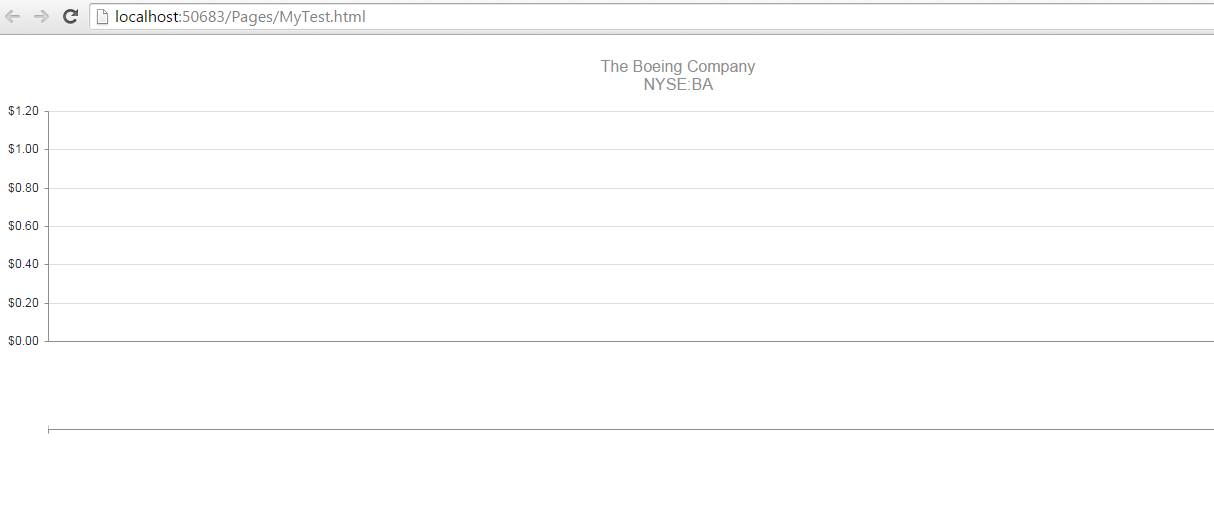Image resolution: width=1214 pixels, height=527 pixels.
Task: Reload the current page
Action: 71,16
